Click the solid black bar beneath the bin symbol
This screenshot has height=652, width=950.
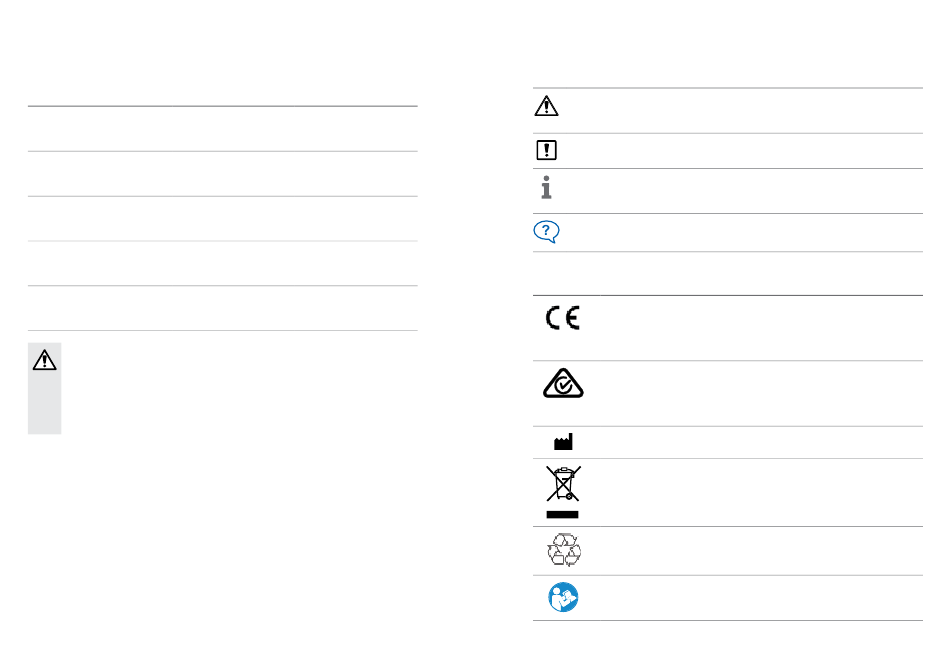click(562, 514)
